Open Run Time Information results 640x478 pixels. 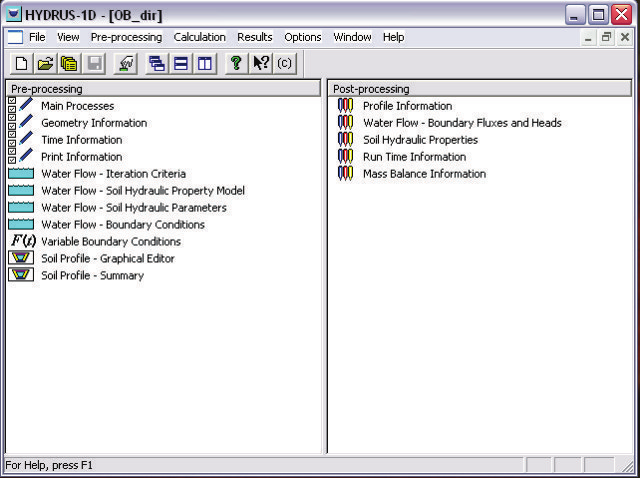point(415,157)
